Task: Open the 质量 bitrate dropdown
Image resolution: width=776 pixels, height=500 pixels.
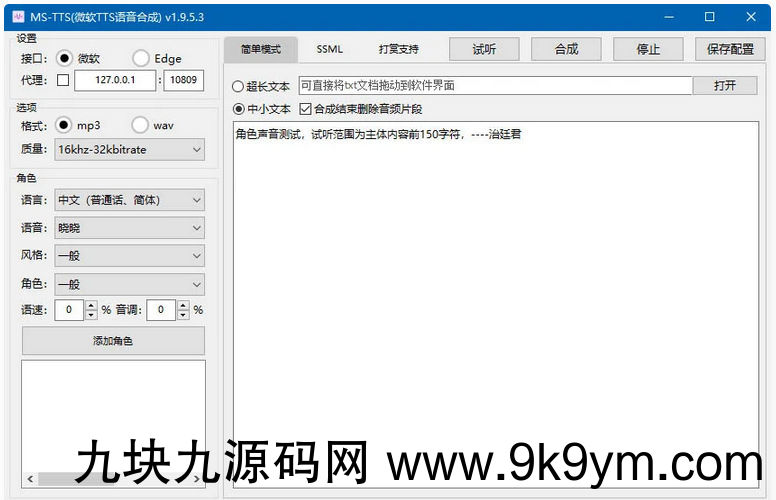Action: (130, 150)
